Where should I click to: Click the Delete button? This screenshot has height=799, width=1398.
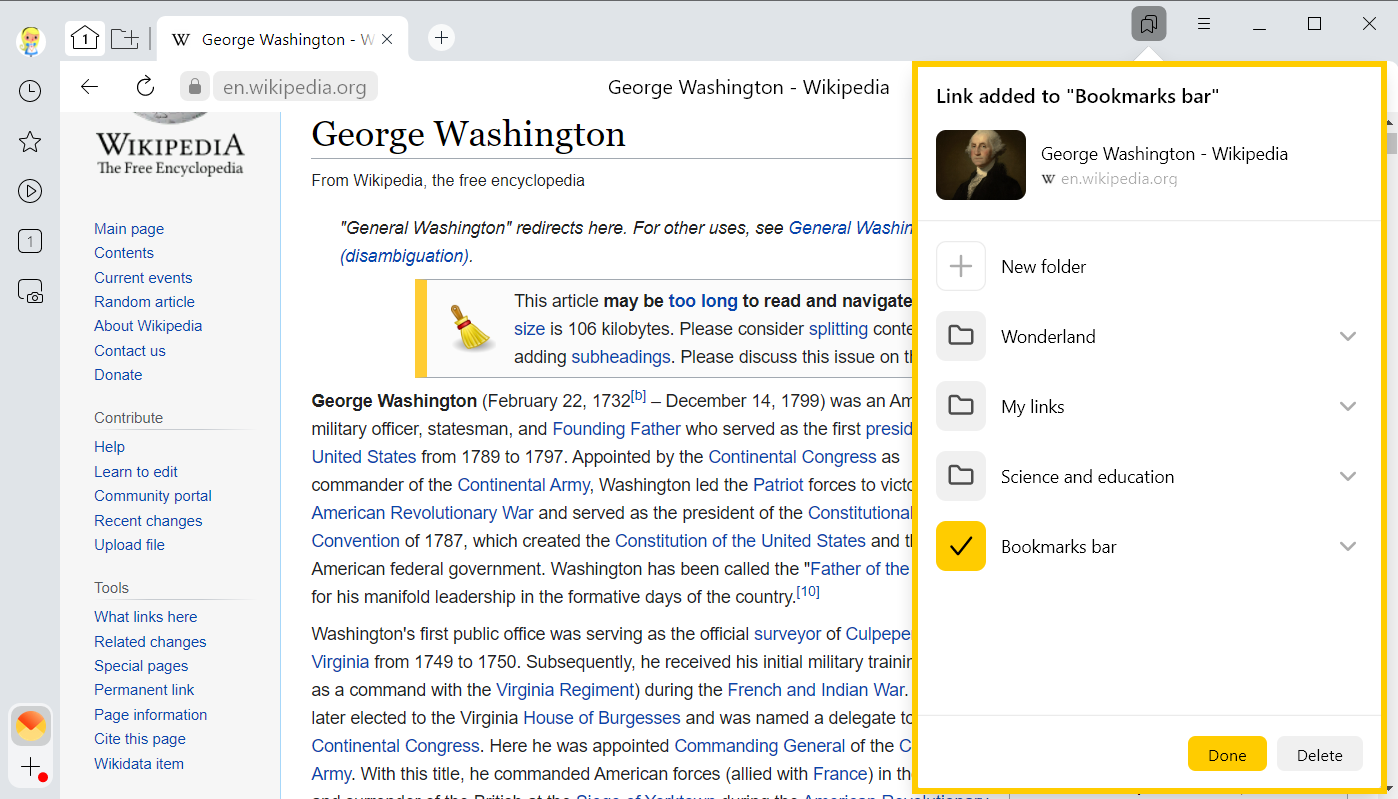[1320, 754]
